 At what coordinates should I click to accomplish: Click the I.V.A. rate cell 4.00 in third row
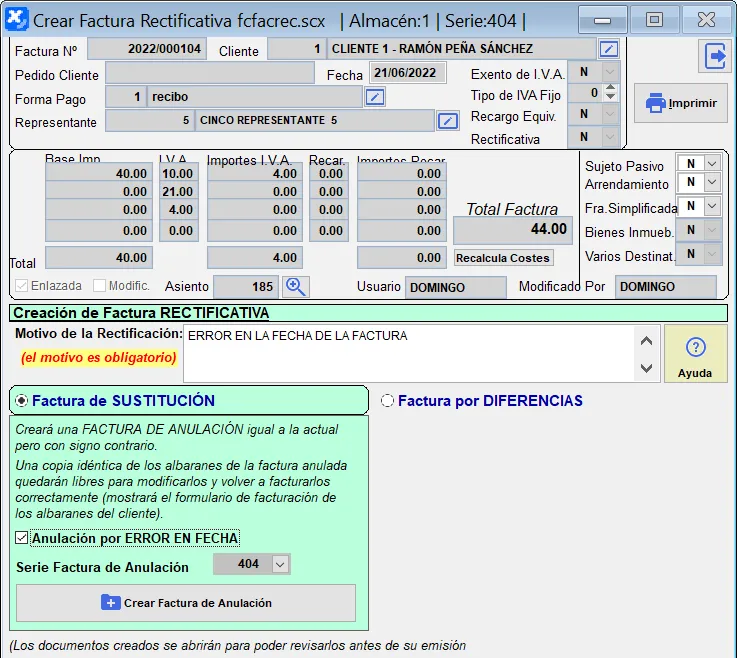(x=179, y=210)
